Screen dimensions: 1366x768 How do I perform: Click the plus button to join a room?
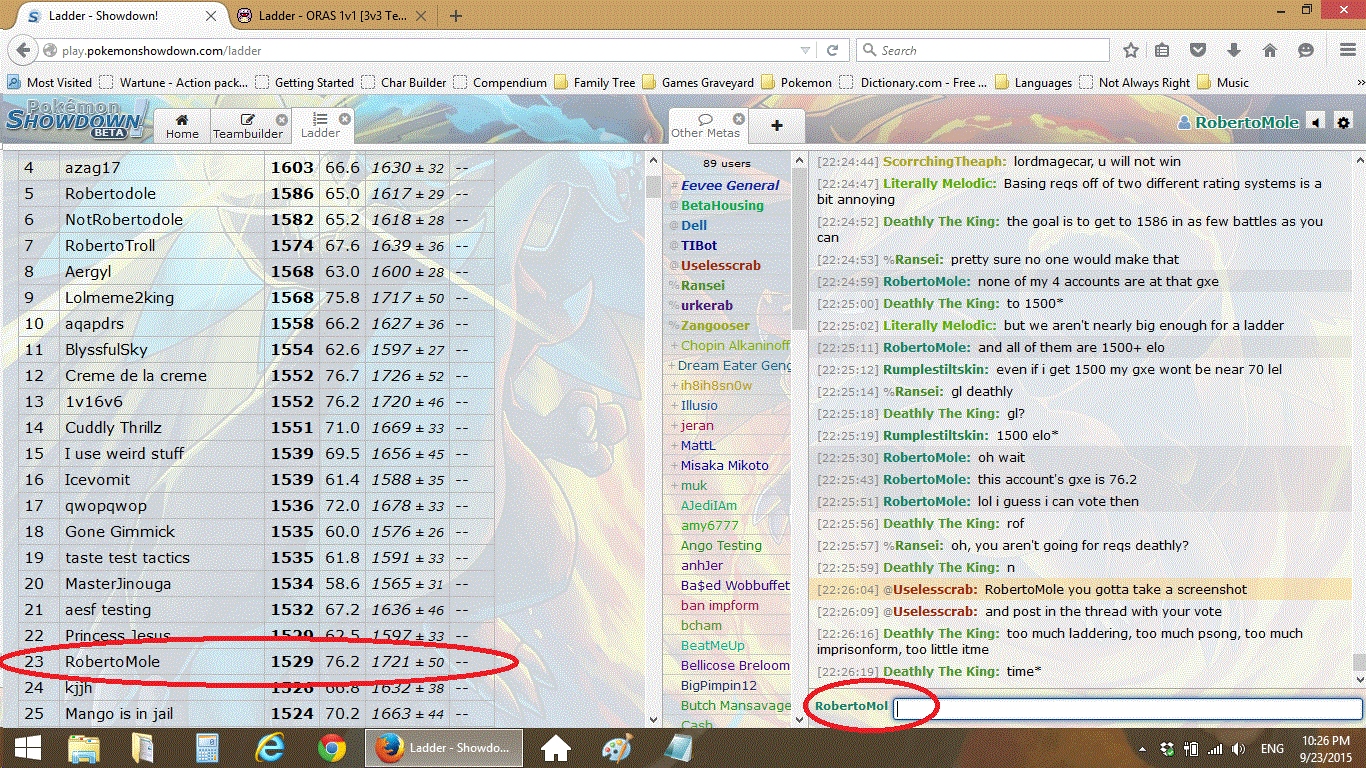tap(777, 126)
